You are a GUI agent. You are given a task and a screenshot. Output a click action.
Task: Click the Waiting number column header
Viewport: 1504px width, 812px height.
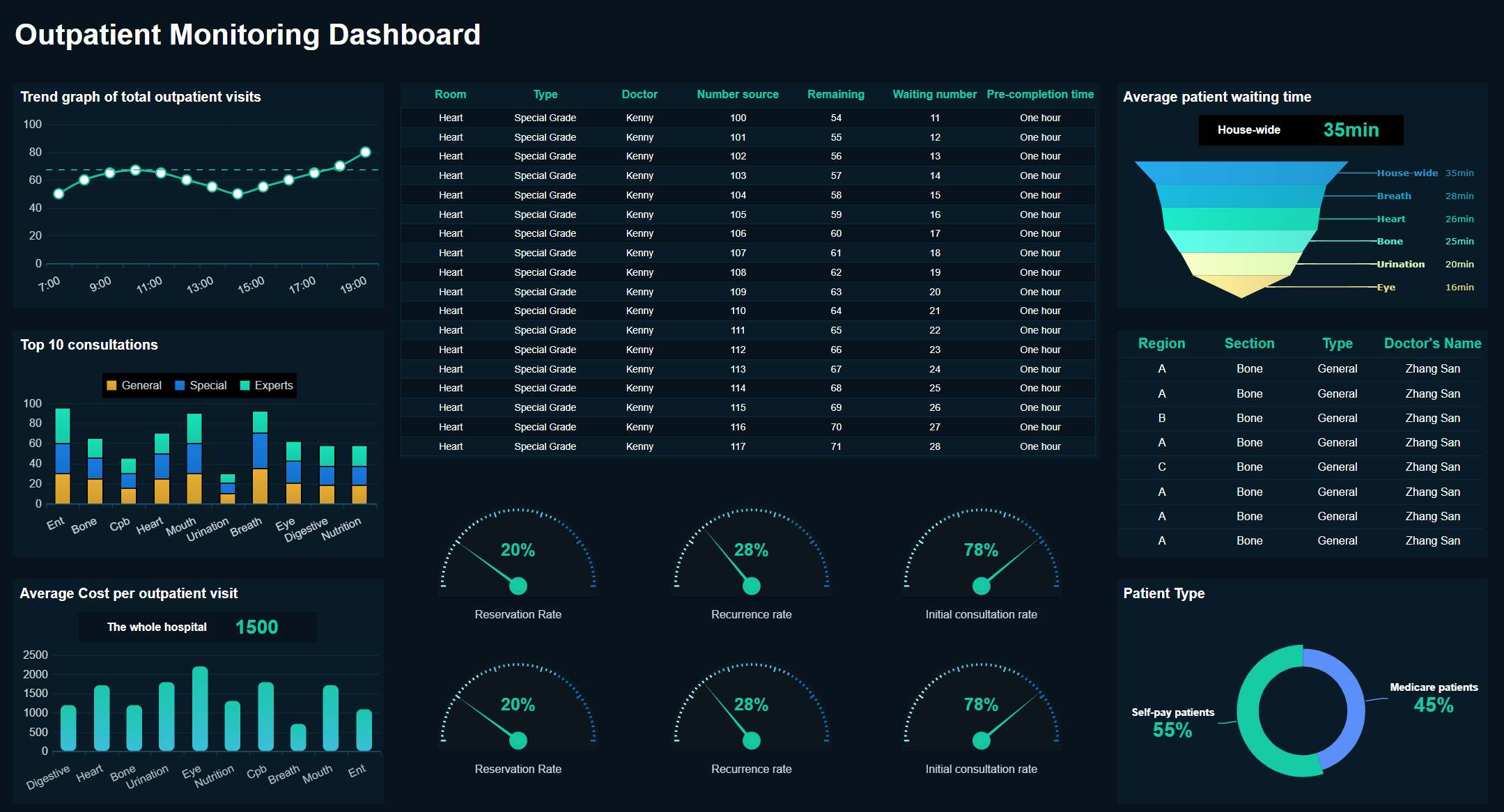coord(934,94)
